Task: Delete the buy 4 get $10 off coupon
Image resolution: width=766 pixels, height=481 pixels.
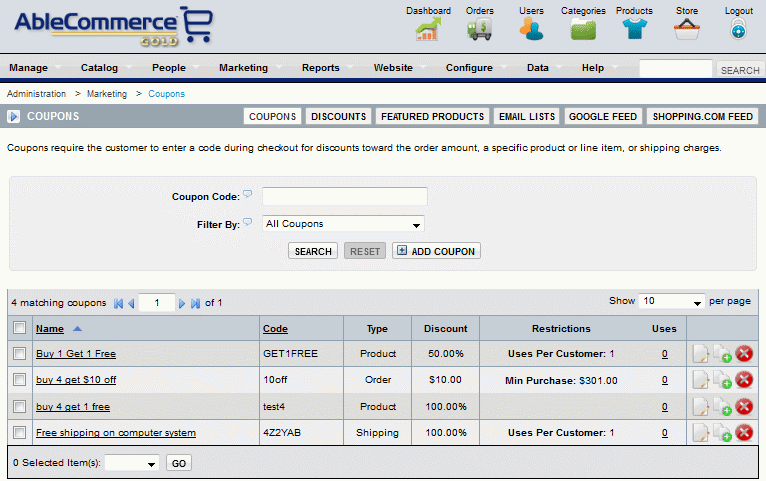Action: tap(744, 380)
